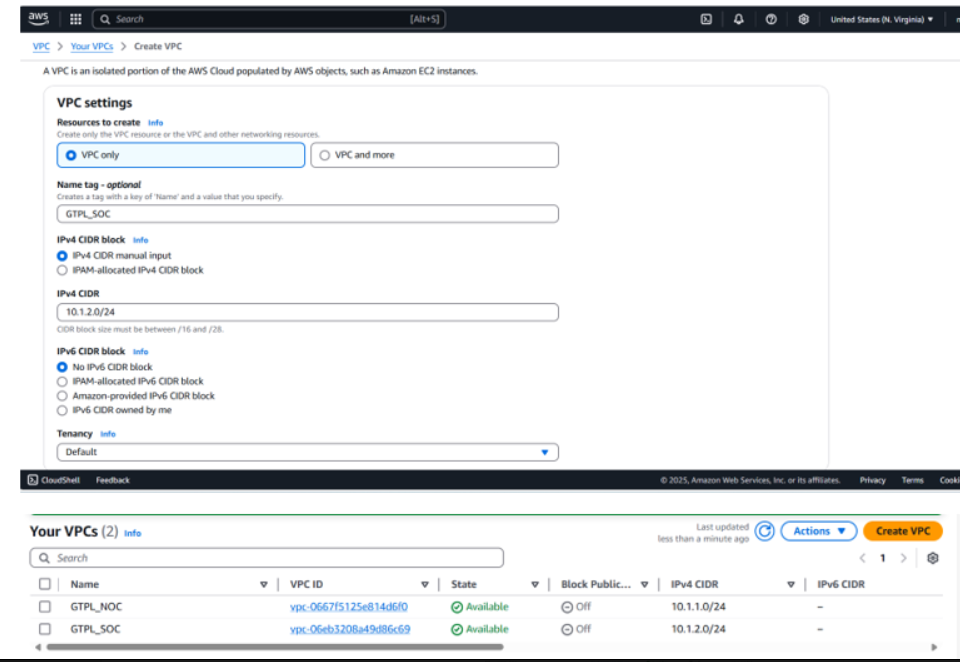Open the settings gear in top bar
This screenshot has height=662, width=960.
[x=803, y=19]
